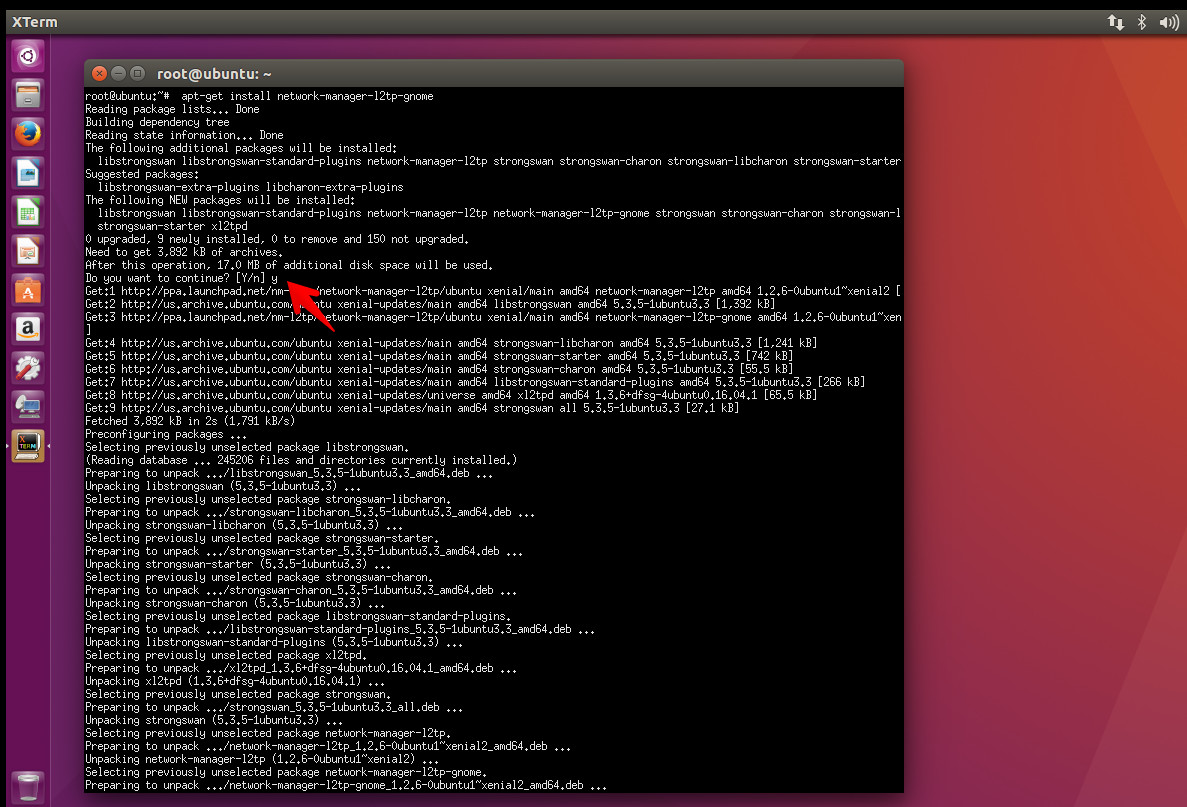Image resolution: width=1187 pixels, height=807 pixels.
Task: Launch Firefox web browser
Action: [x=28, y=134]
